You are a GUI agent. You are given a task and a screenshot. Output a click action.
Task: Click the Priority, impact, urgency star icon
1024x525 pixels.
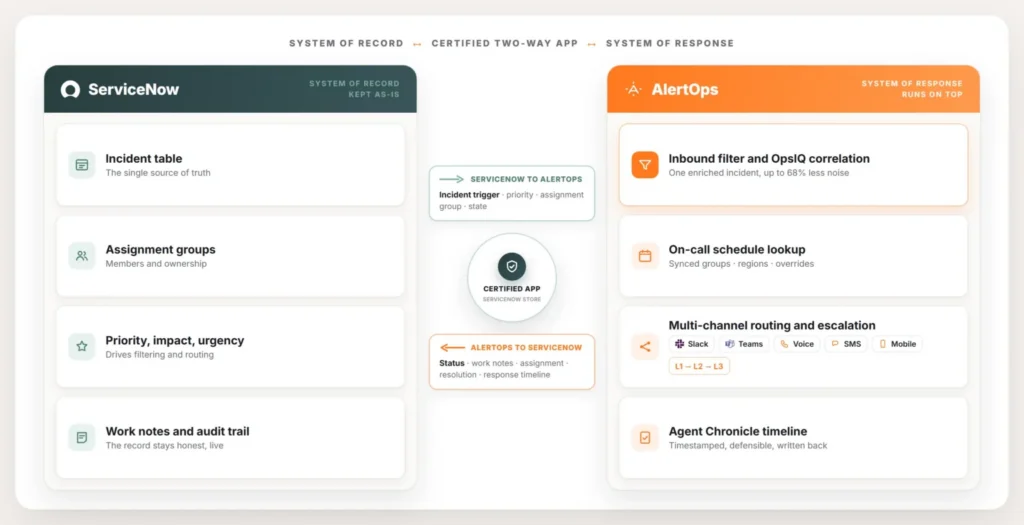click(82, 347)
